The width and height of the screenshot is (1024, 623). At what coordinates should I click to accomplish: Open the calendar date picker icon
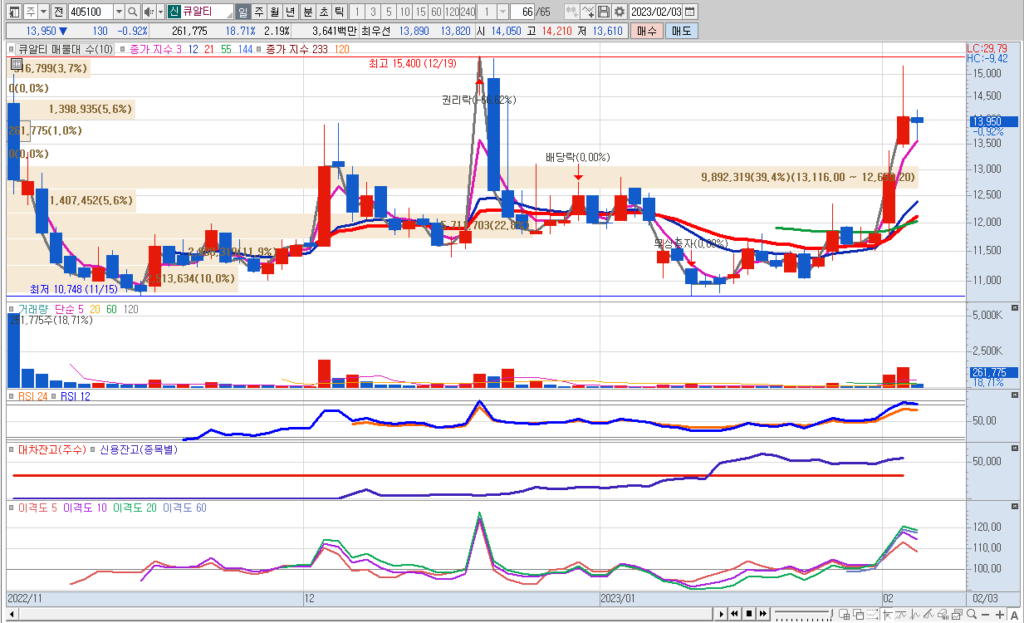click(x=689, y=11)
